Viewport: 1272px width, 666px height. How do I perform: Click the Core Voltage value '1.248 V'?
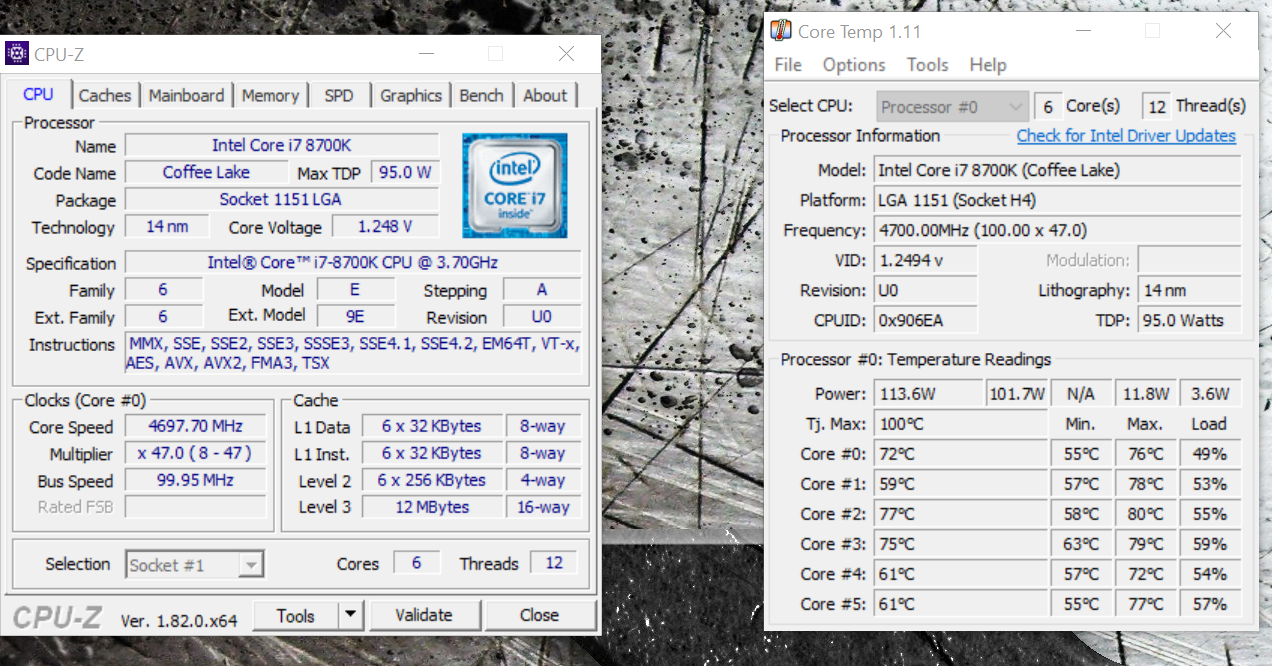click(385, 226)
